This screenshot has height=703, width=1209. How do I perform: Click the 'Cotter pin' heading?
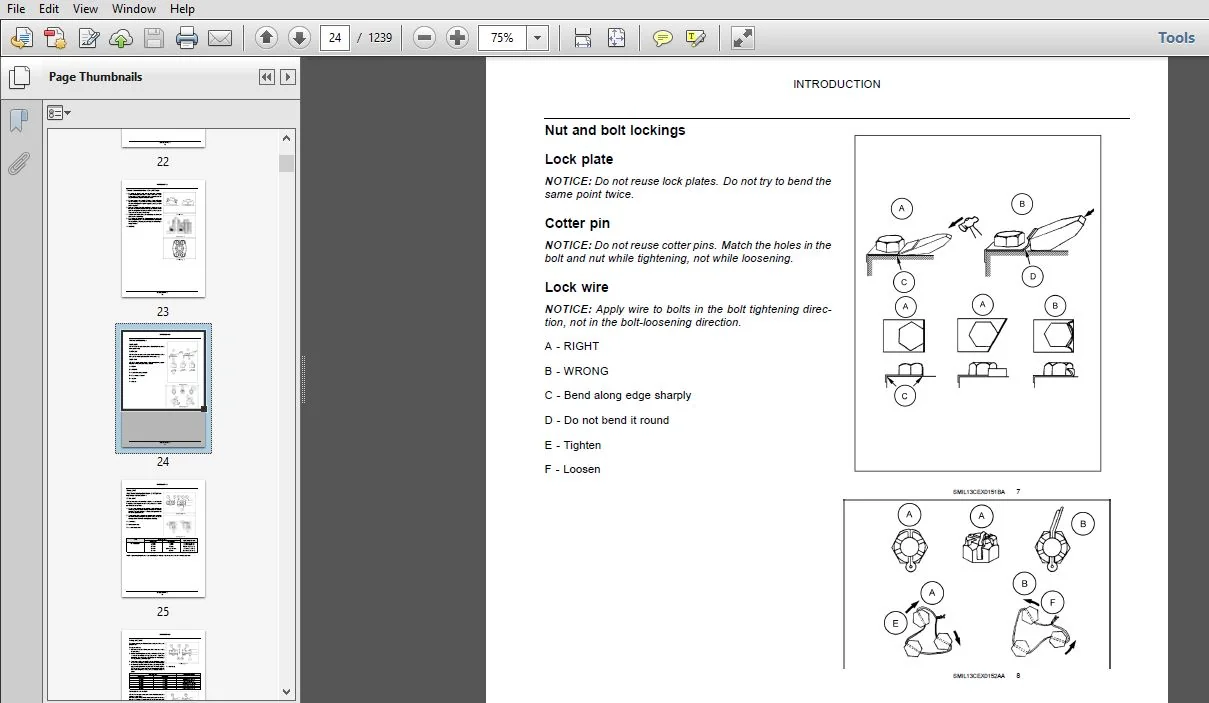click(x=577, y=223)
